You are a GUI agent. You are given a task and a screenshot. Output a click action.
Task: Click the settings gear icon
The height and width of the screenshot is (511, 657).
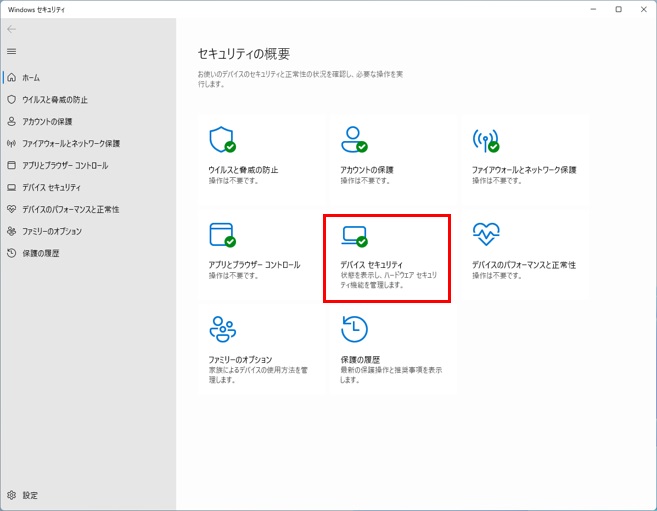[11, 495]
